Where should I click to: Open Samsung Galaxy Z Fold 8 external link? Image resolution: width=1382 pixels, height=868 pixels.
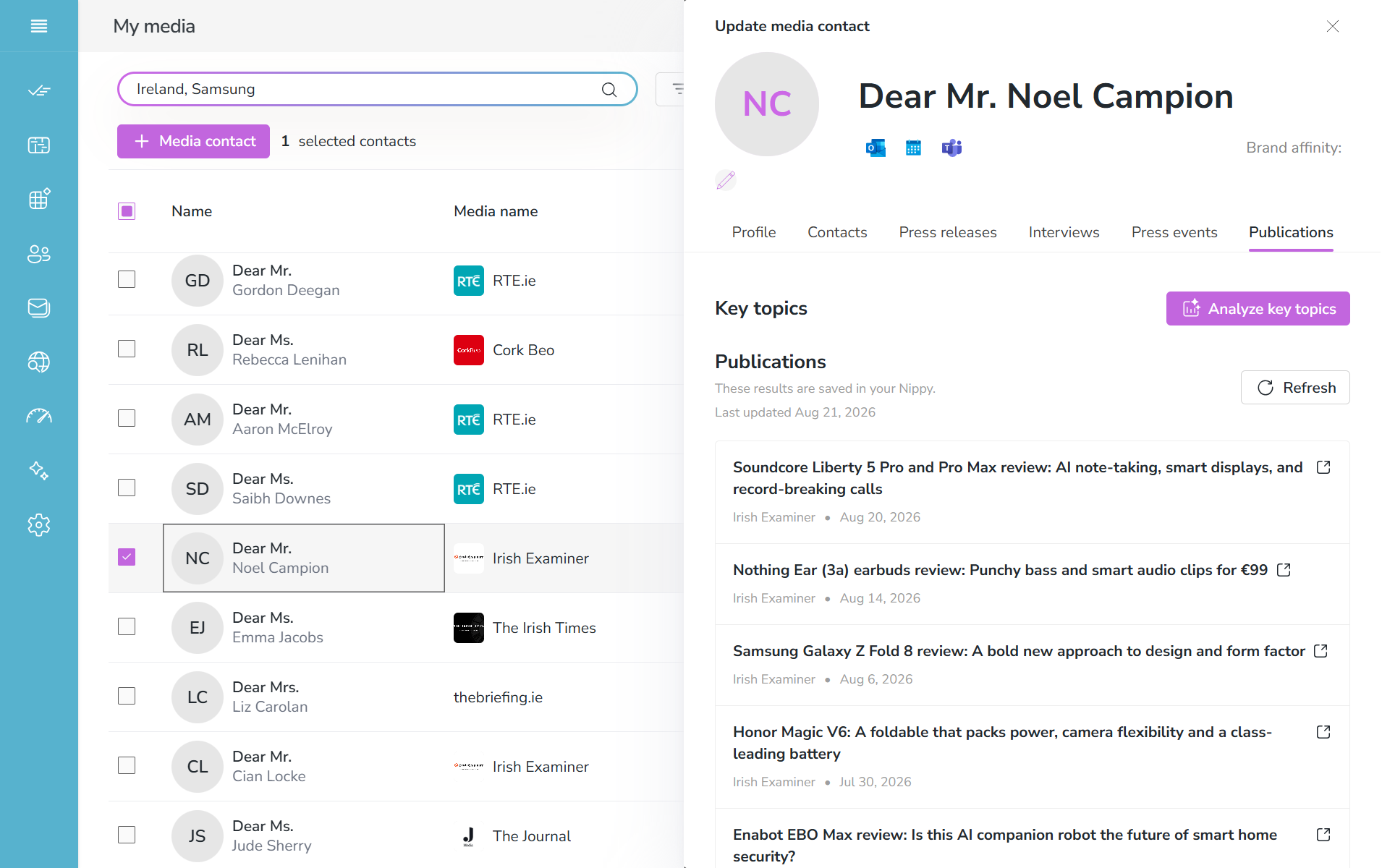coord(1320,651)
